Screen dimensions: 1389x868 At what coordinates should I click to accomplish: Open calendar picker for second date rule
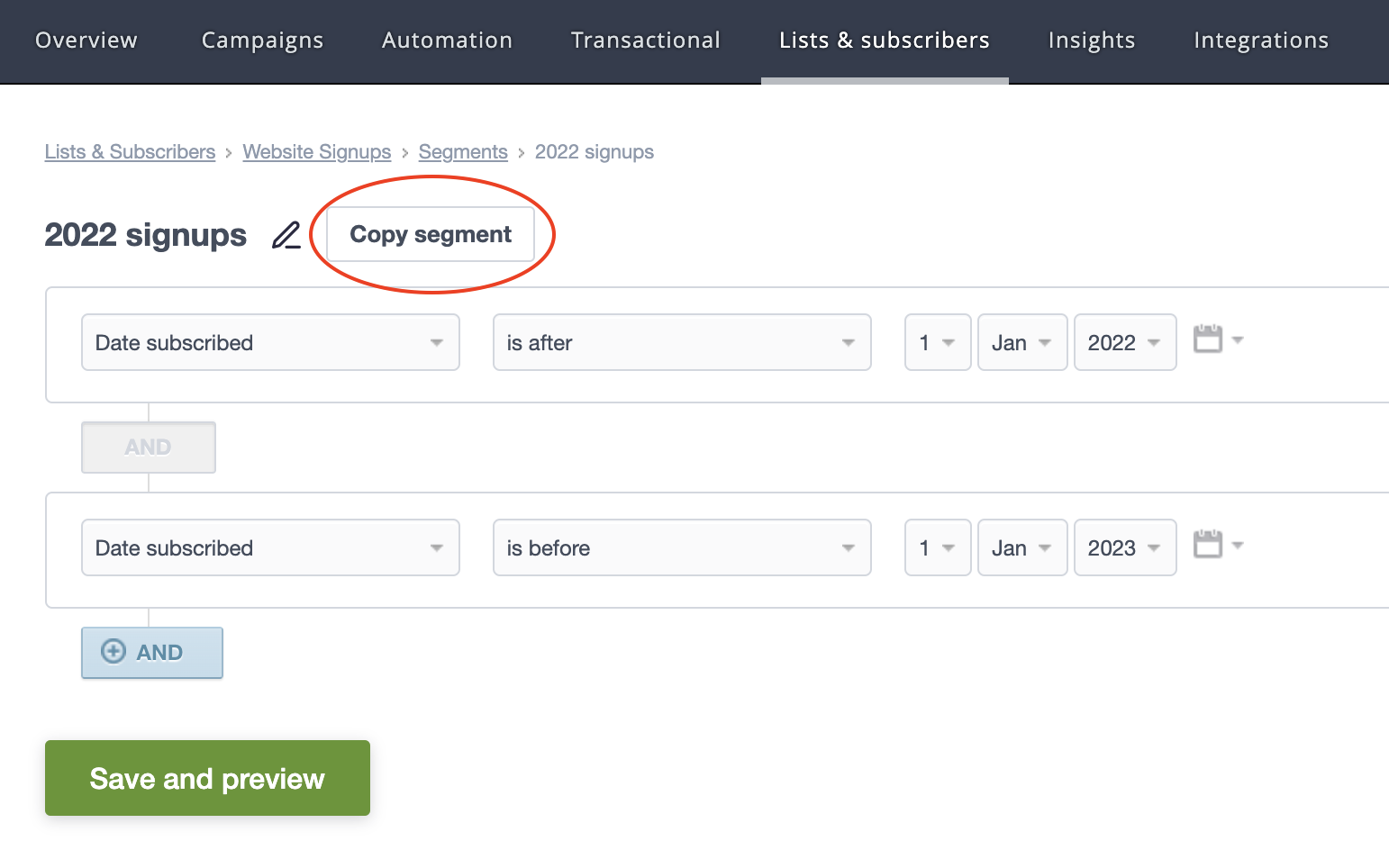pyautogui.click(x=1216, y=546)
